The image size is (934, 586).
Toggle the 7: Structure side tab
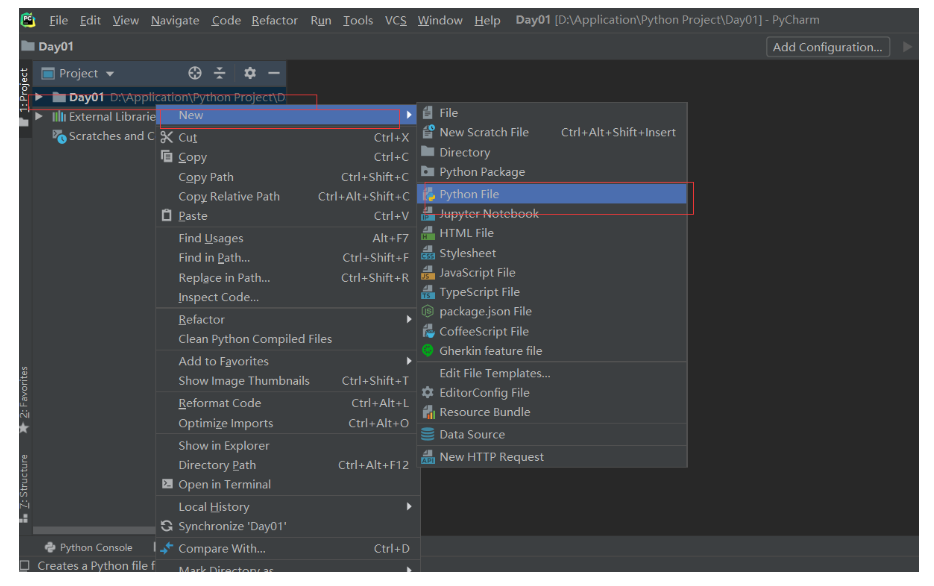(x=24, y=481)
